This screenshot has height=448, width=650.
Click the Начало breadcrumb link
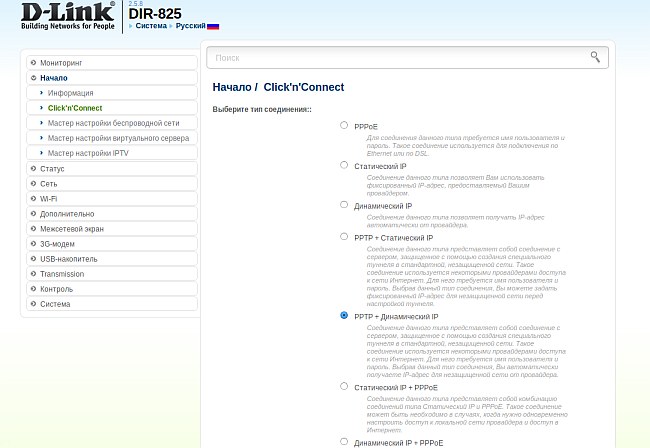(232, 87)
